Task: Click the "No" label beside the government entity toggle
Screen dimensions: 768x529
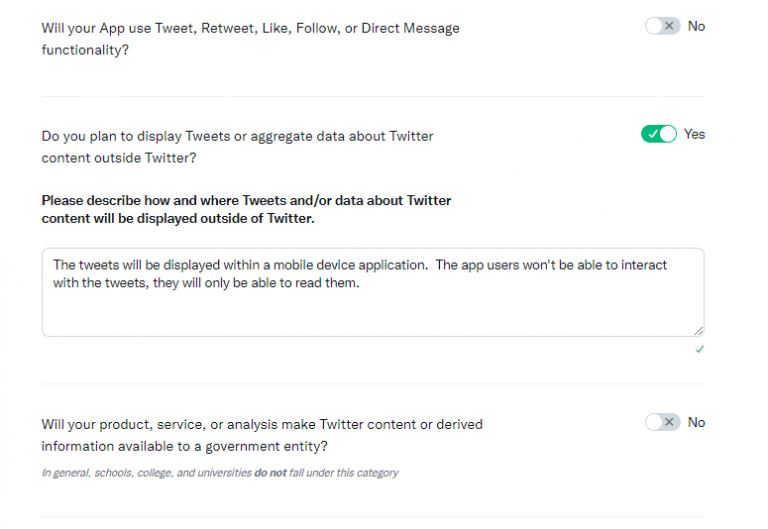Action: [x=696, y=422]
